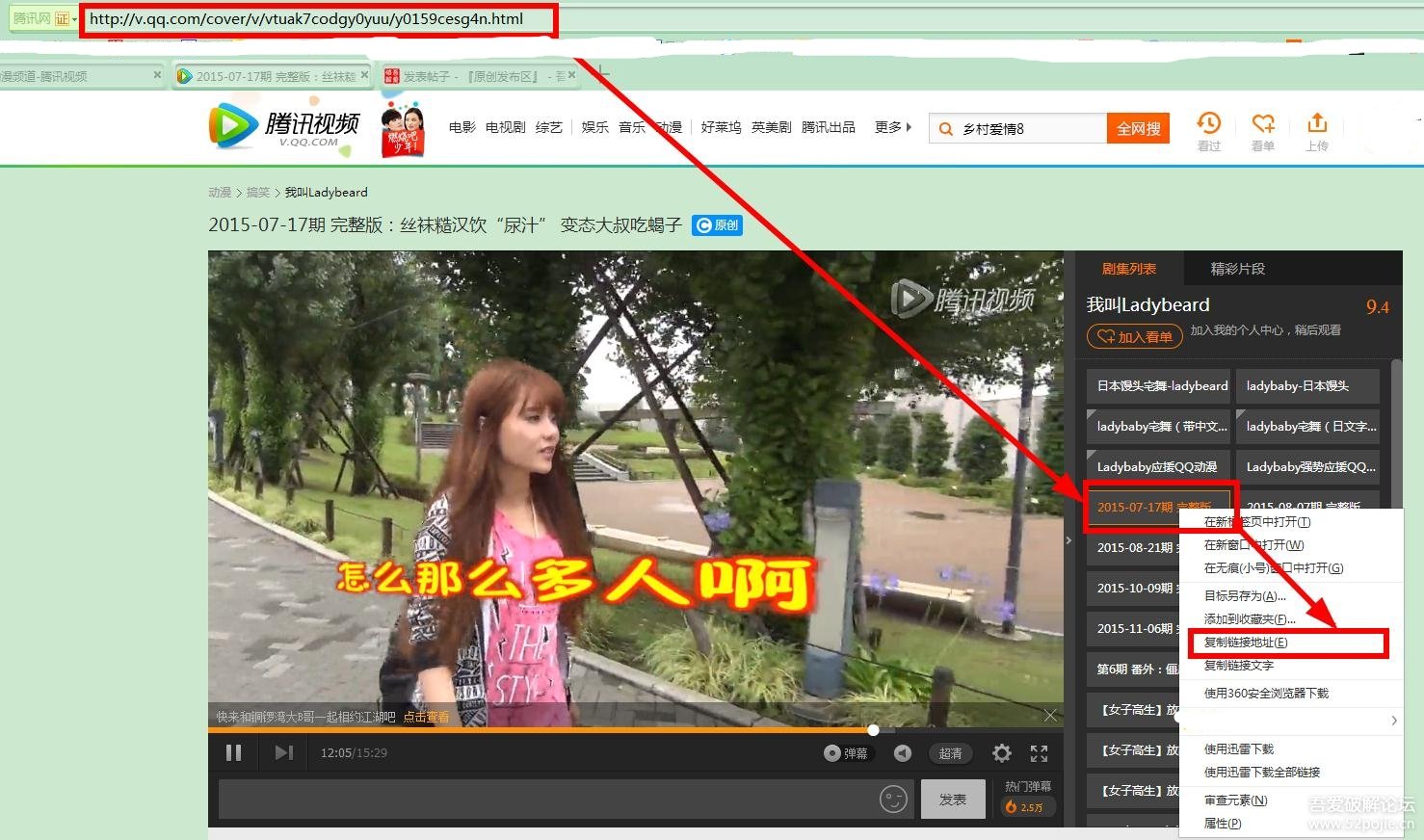Click the video progress bar handle
Screen dimensions: 1424x840
(873, 729)
